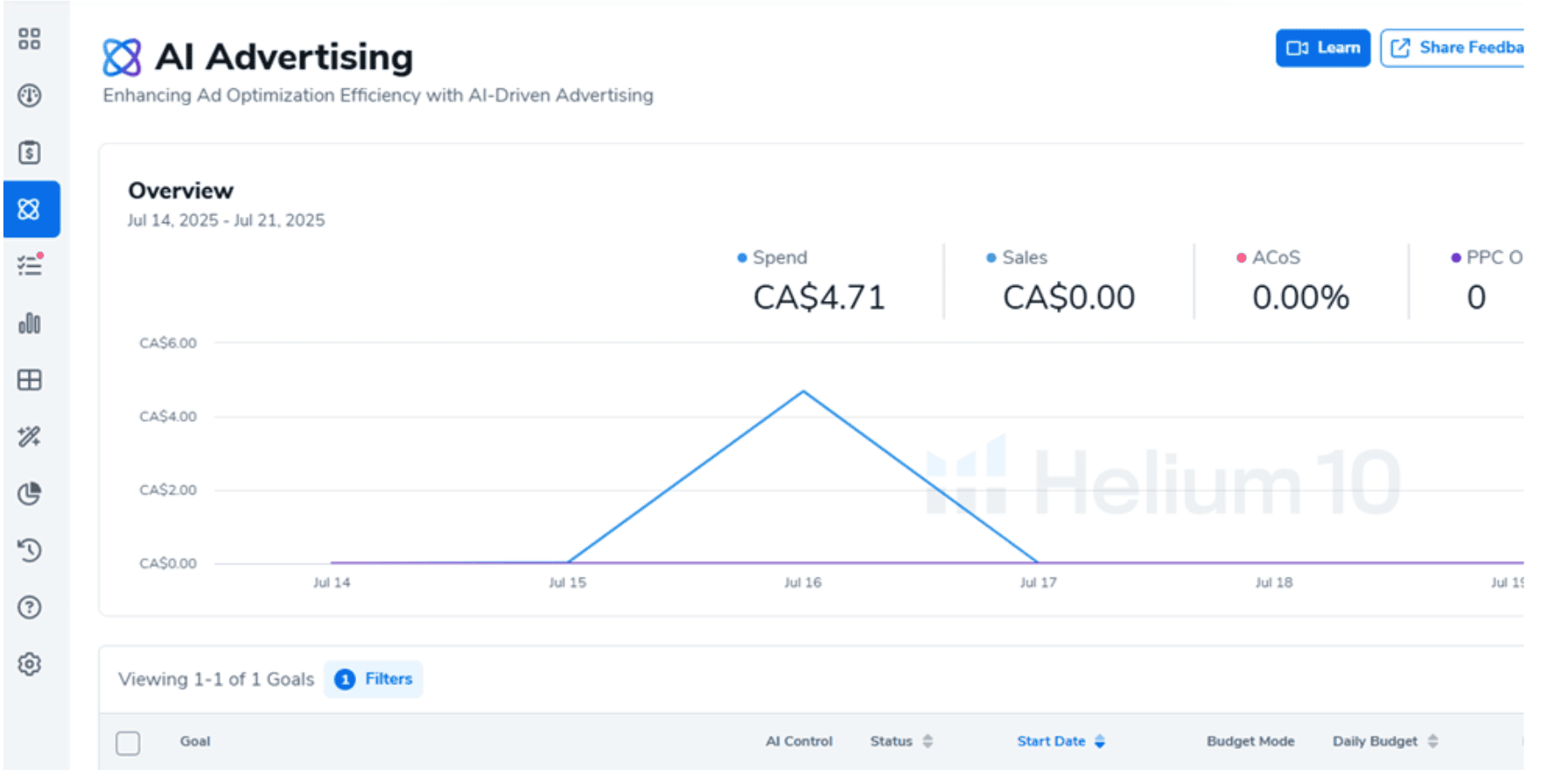Open the Filters button
Screen dimensions: 1568x770
click(374, 679)
